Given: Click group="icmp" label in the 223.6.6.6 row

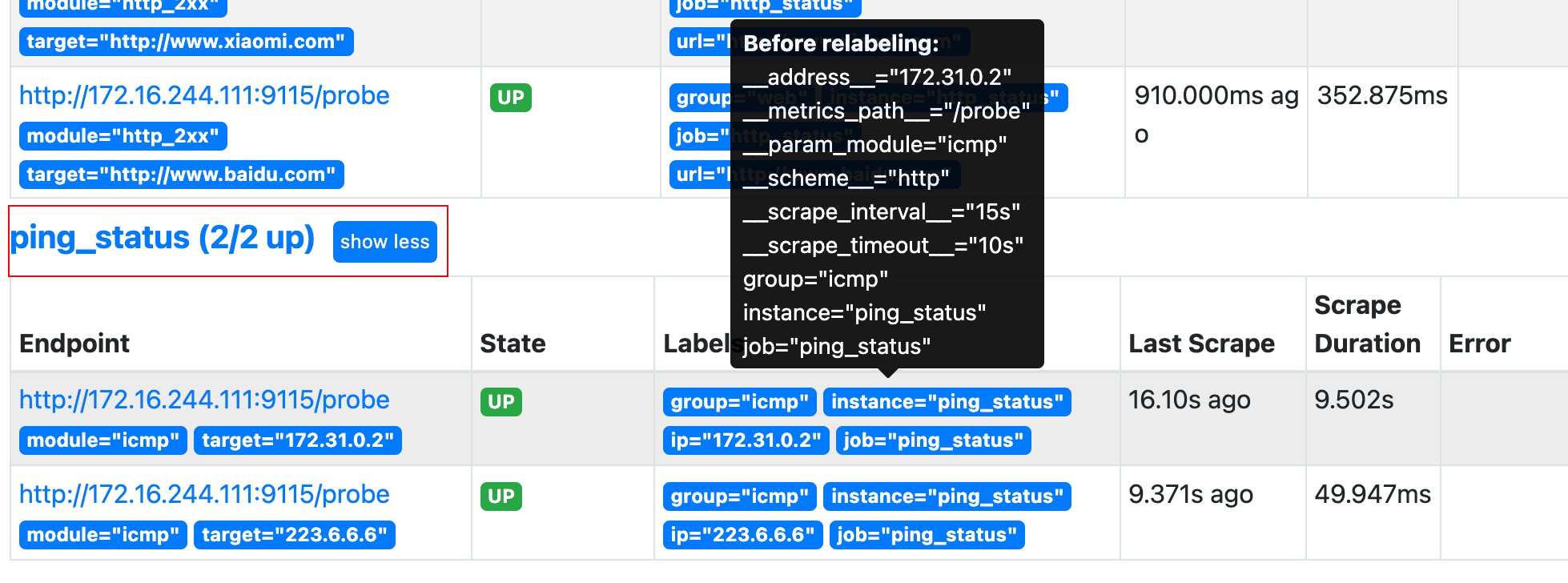Looking at the screenshot, I should 740,497.
